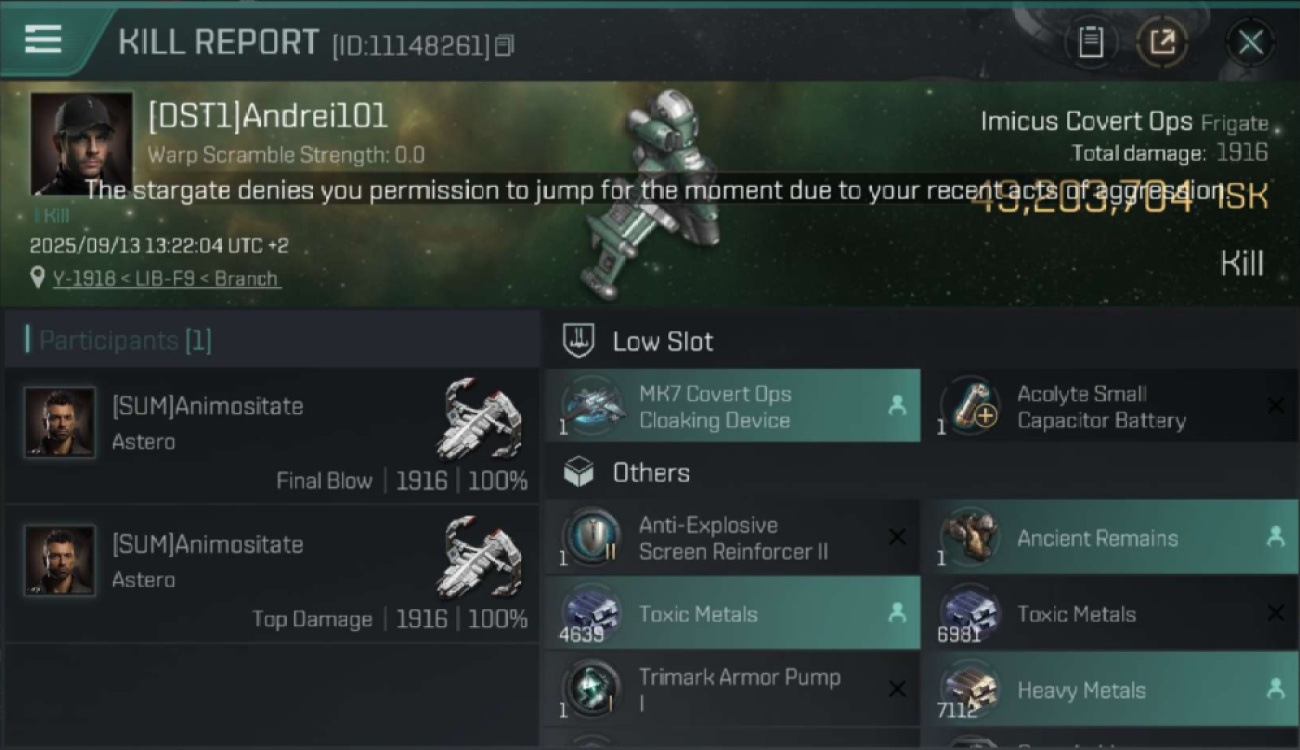Tap the Ancient Remains item icon

pos(970,538)
